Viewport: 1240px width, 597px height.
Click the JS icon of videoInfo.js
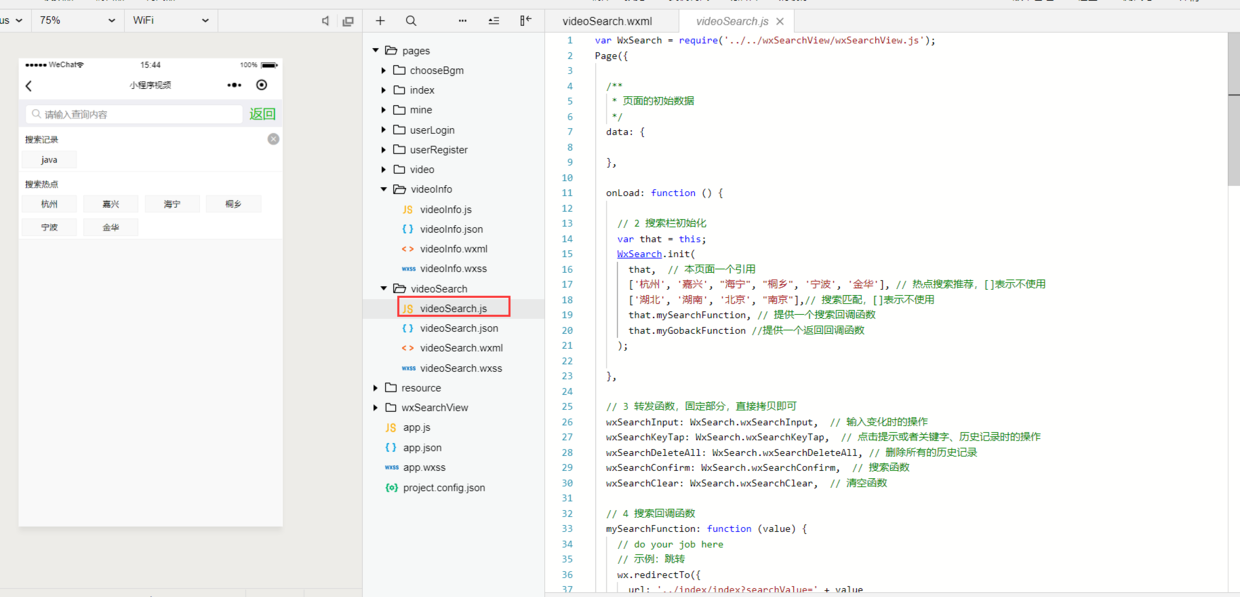tap(407, 209)
